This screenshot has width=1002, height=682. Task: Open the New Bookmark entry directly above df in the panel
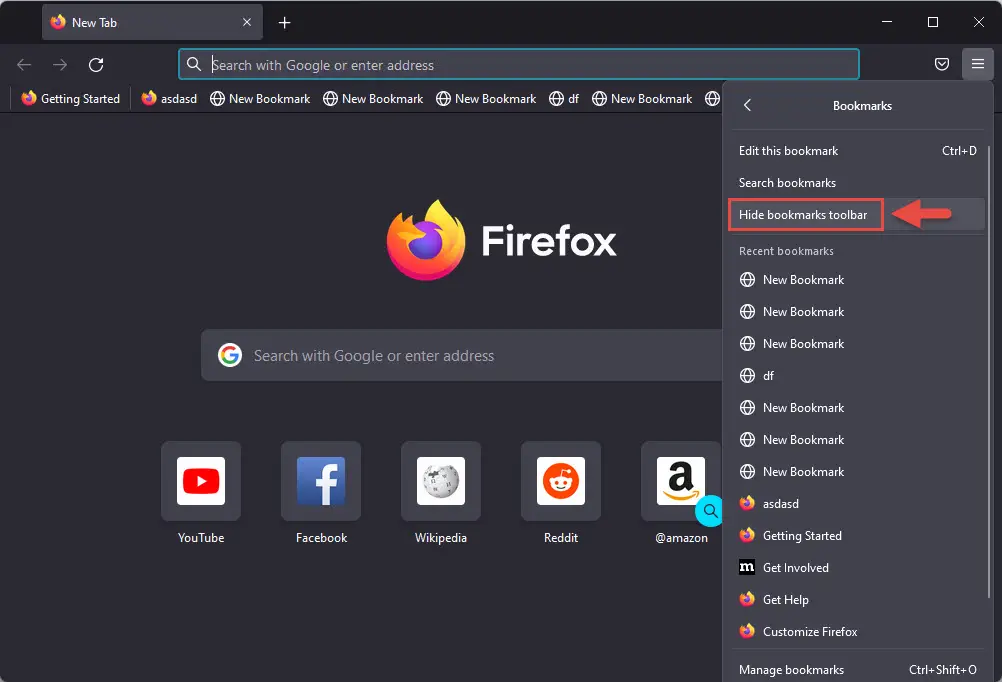tap(857, 344)
